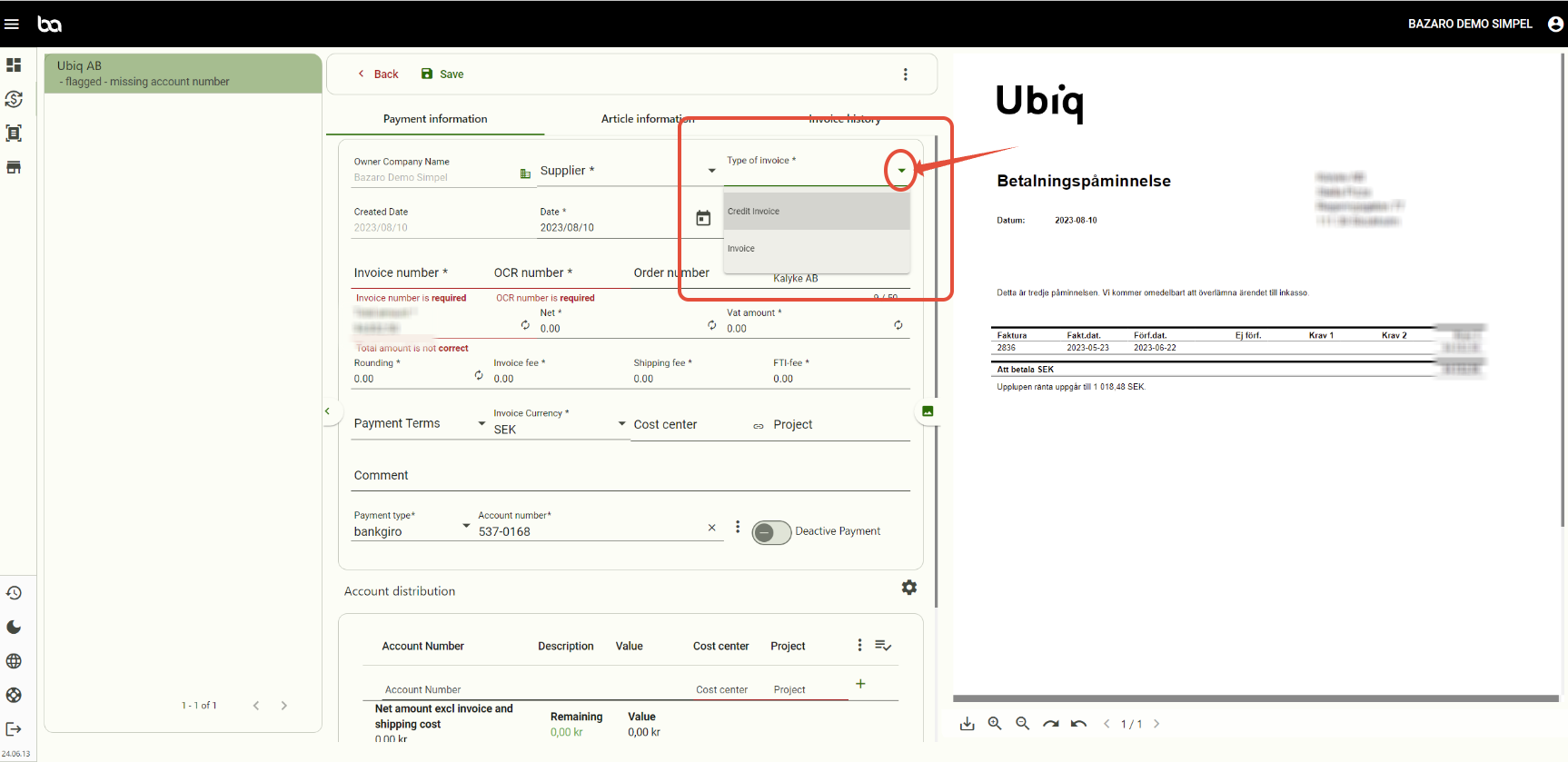Save the invoice
1568x762 pixels.
[x=442, y=74]
